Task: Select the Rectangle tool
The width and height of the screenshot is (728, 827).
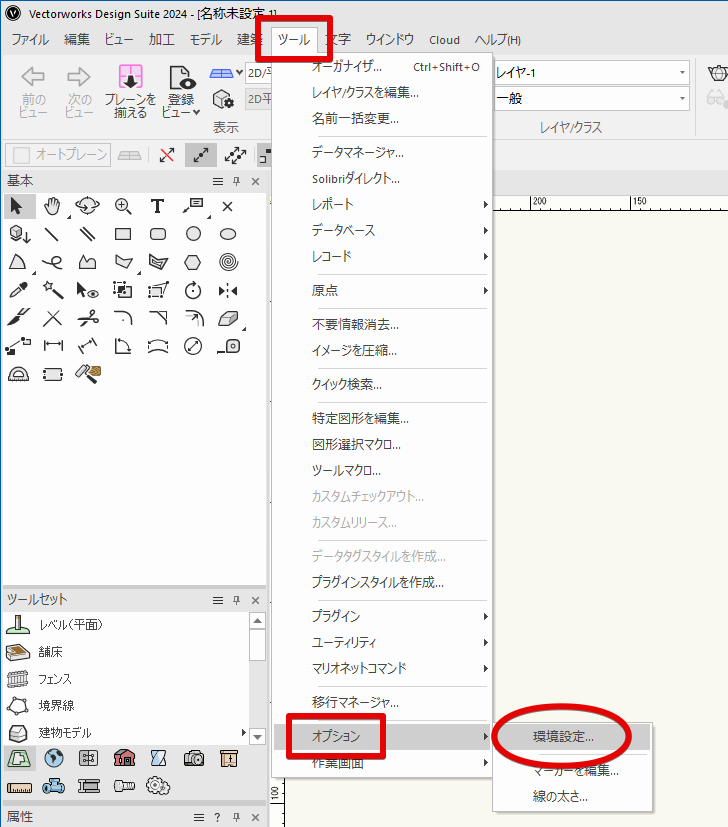Action: 123,234
